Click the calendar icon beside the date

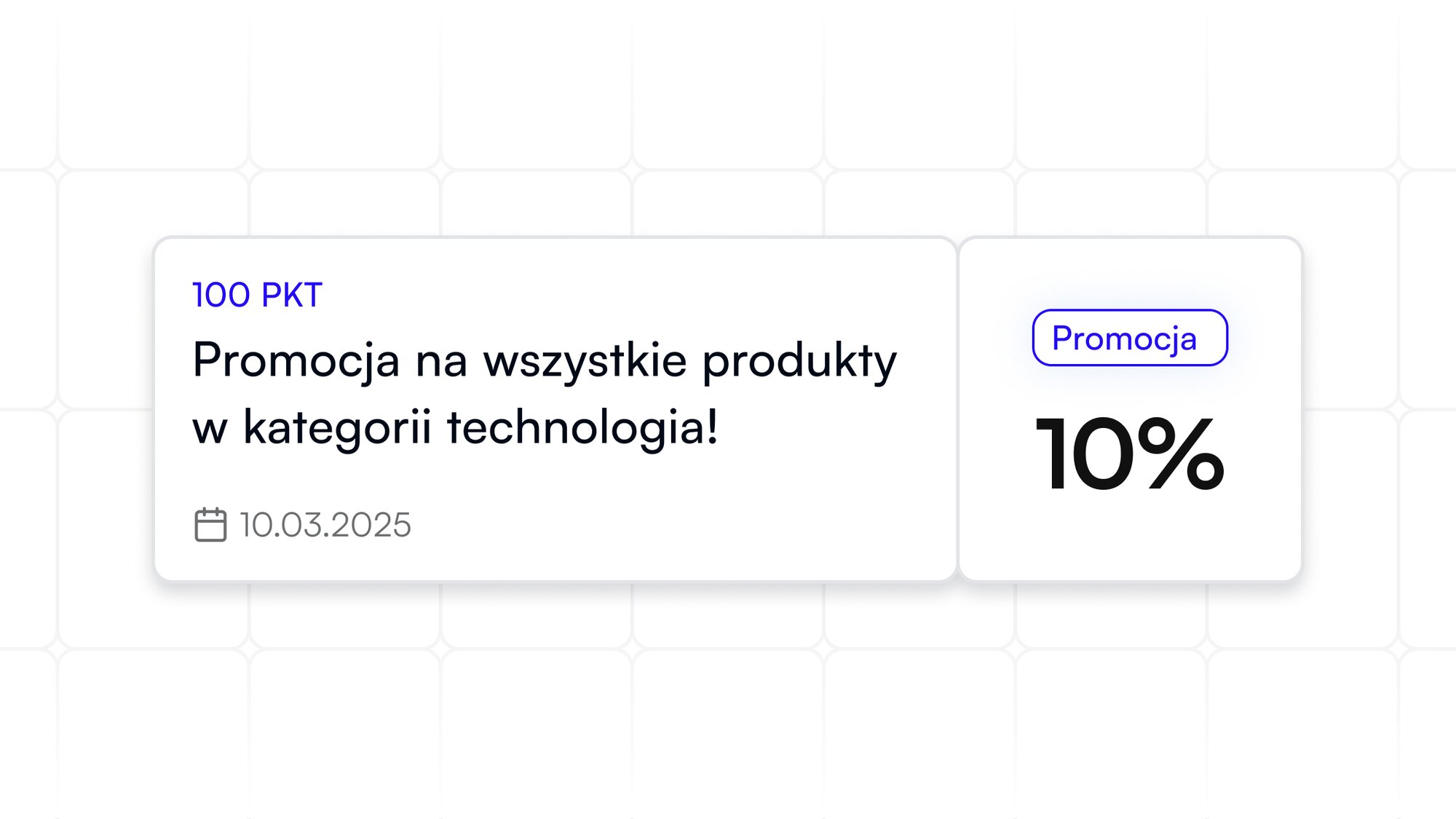pos(210,524)
